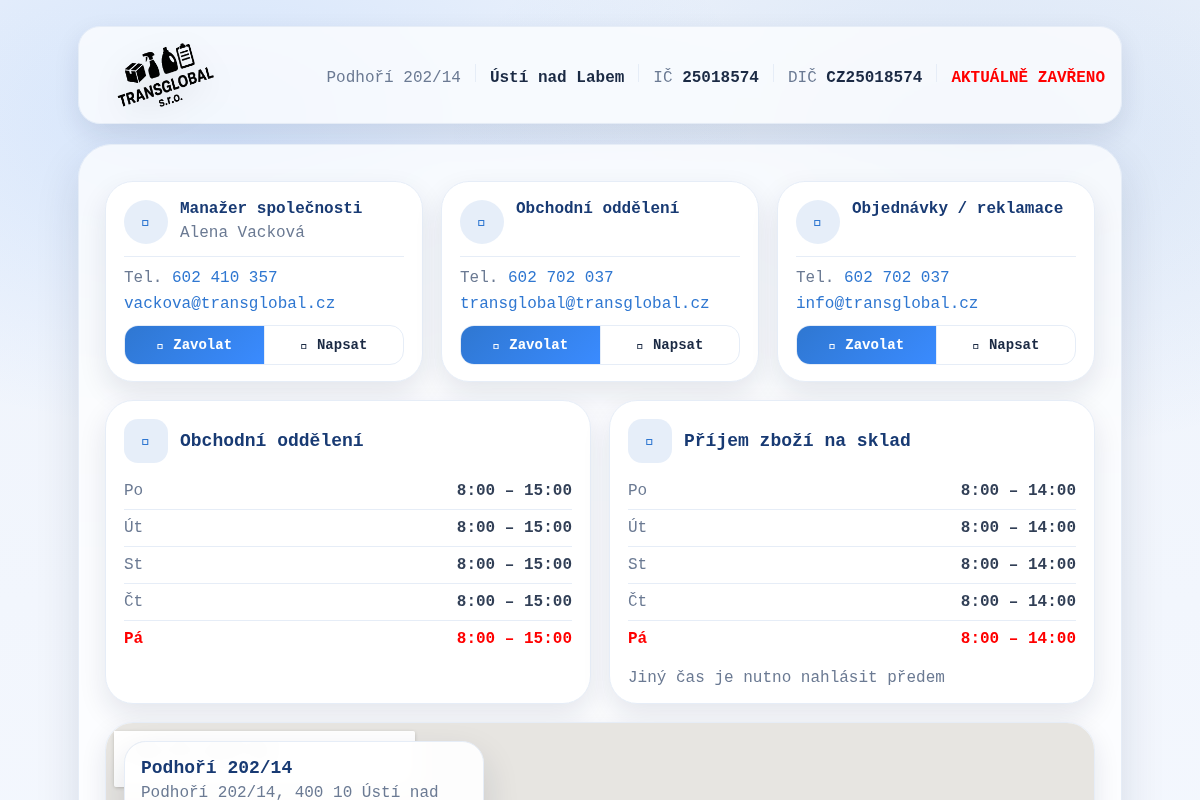Click Pá hours 8:00 – 14:00
This screenshot has width=1200, height=800.
(x=1018, y=639)
